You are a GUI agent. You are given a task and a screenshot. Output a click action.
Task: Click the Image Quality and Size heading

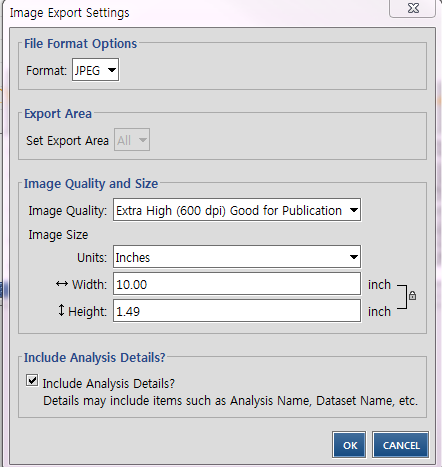(91, 184)
